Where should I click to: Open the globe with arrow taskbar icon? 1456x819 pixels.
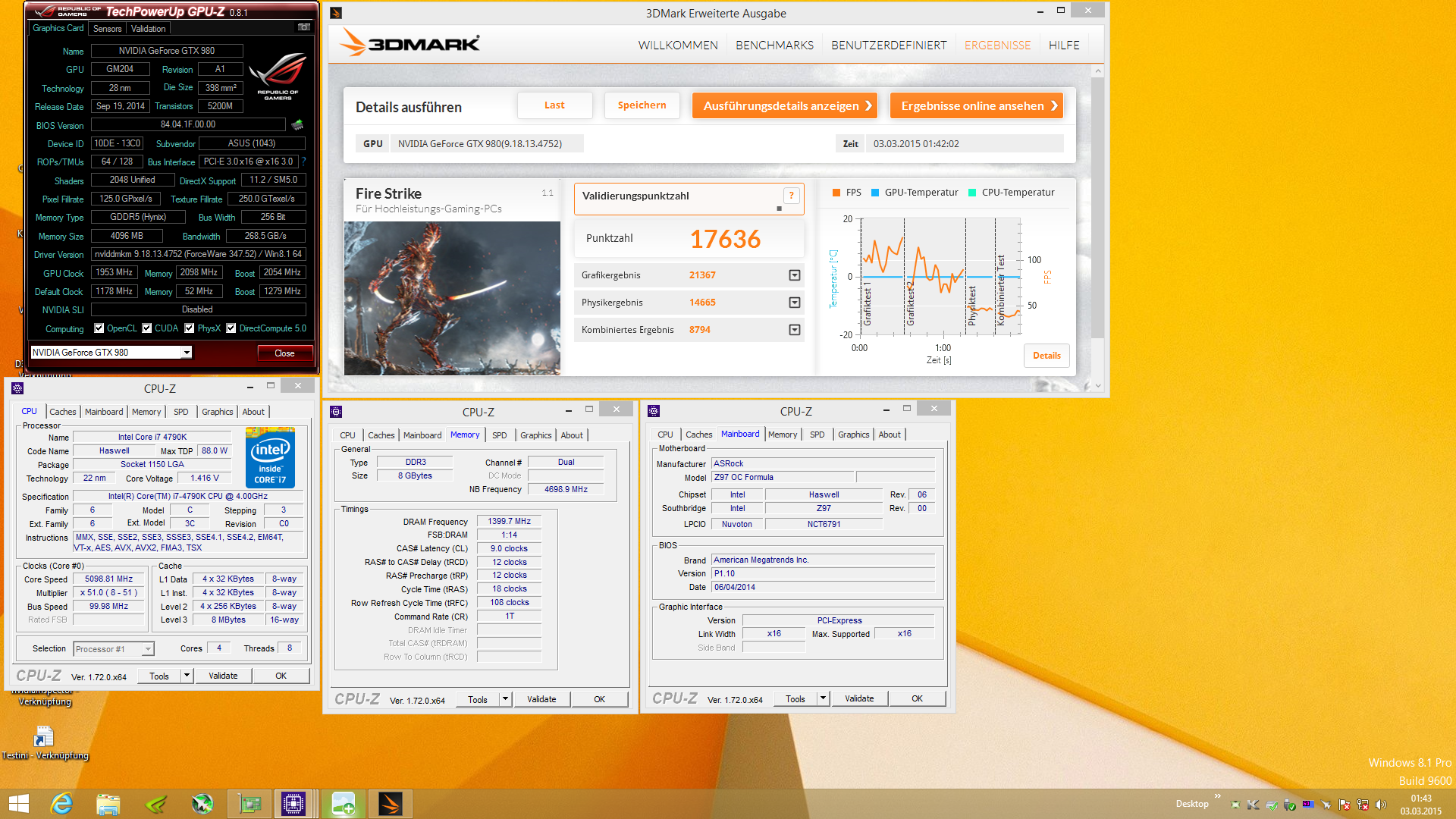202,804
